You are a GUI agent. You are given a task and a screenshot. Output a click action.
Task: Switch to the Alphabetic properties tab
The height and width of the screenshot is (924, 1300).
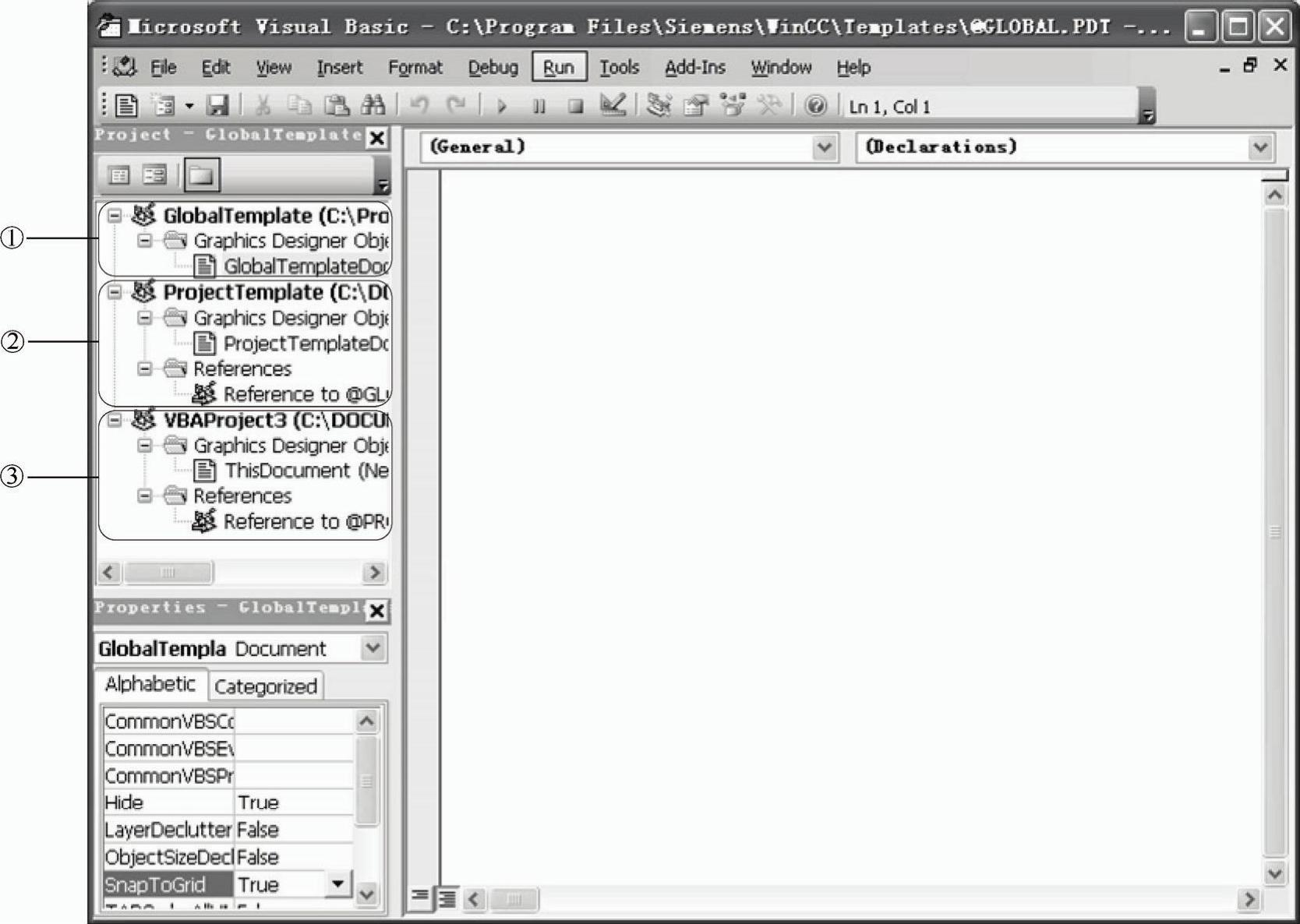click(x=150, y=684)
